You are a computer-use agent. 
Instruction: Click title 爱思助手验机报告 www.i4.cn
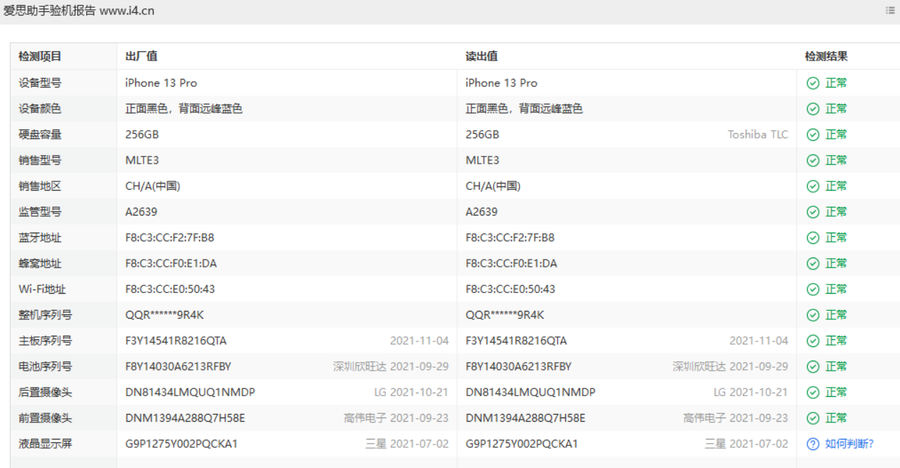(79, 10)
